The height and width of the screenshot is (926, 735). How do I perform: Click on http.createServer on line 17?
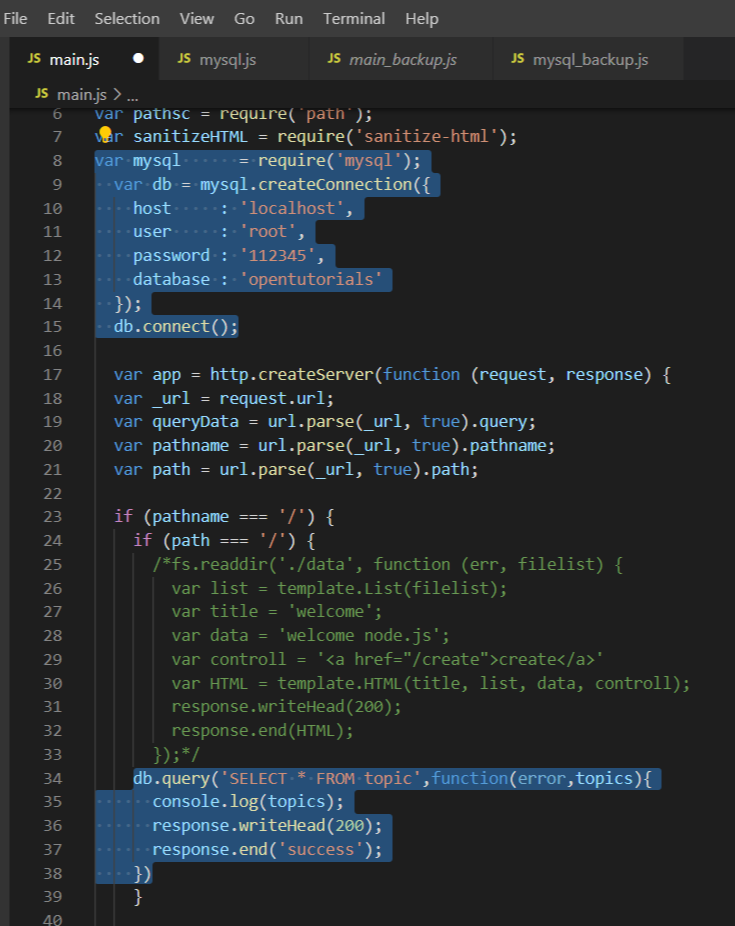pos(292,374)
